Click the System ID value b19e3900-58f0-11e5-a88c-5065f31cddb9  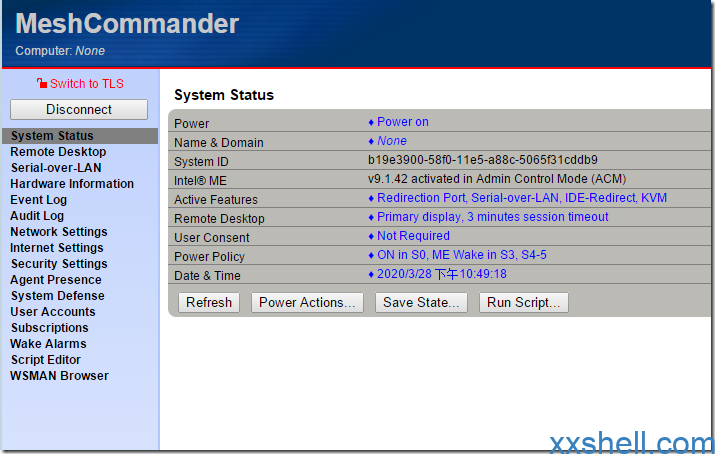[x=482, y=160]
